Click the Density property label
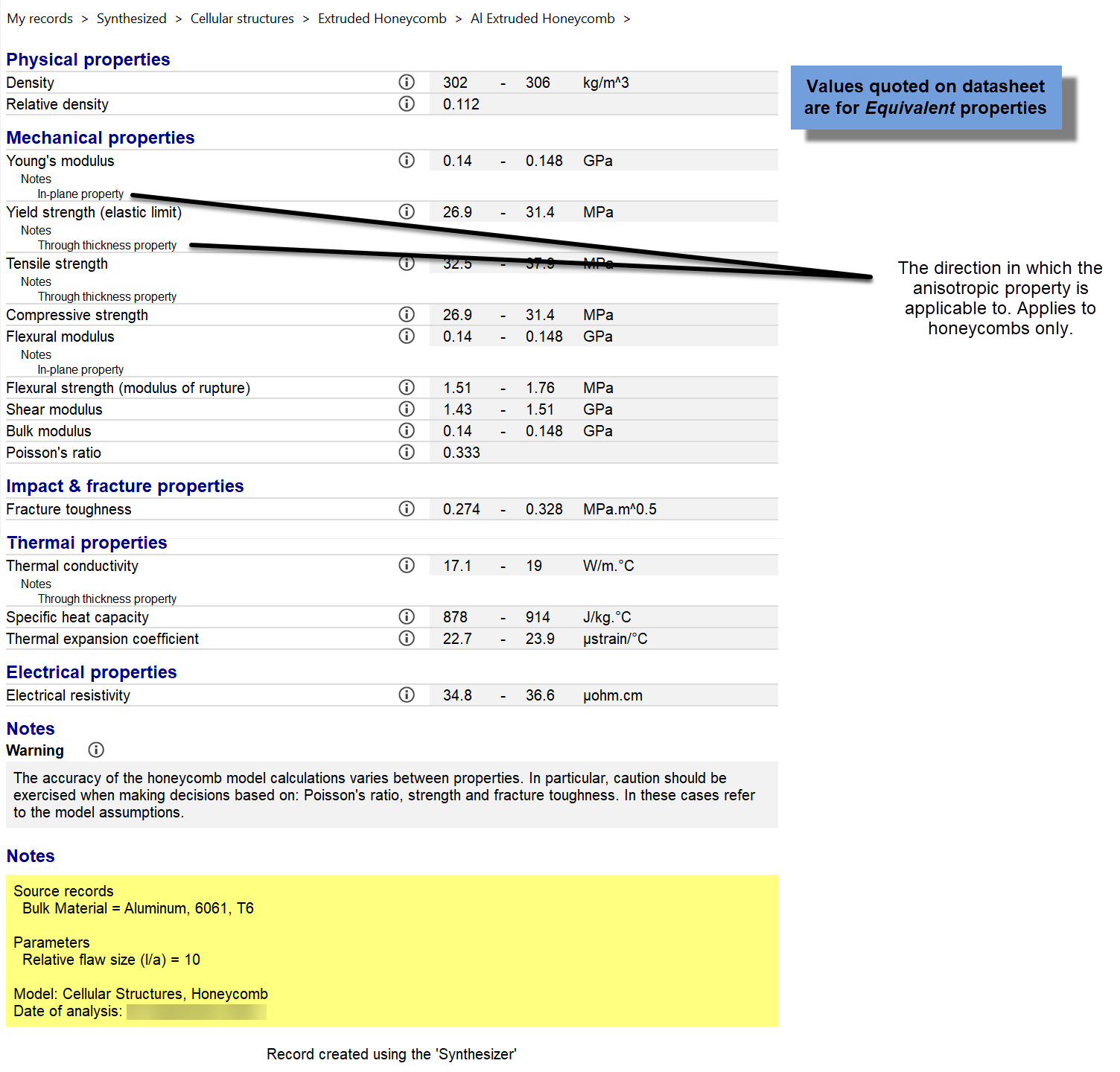1120x1072 pixels. coord(31,83)
